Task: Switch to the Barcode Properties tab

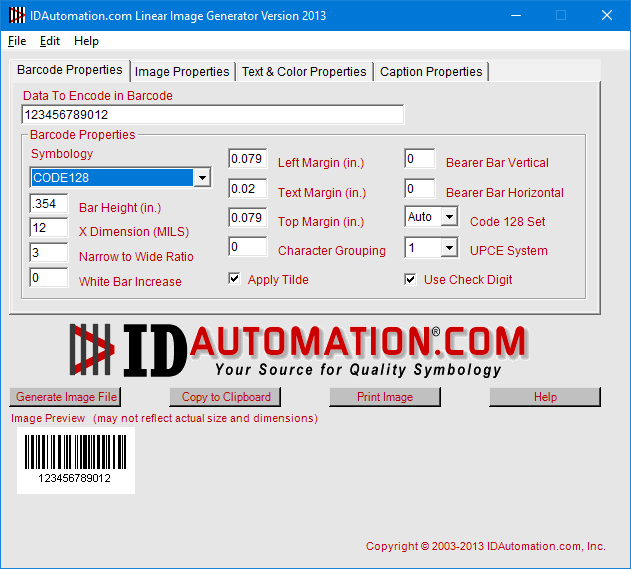Action: click(x=70, y=70)
